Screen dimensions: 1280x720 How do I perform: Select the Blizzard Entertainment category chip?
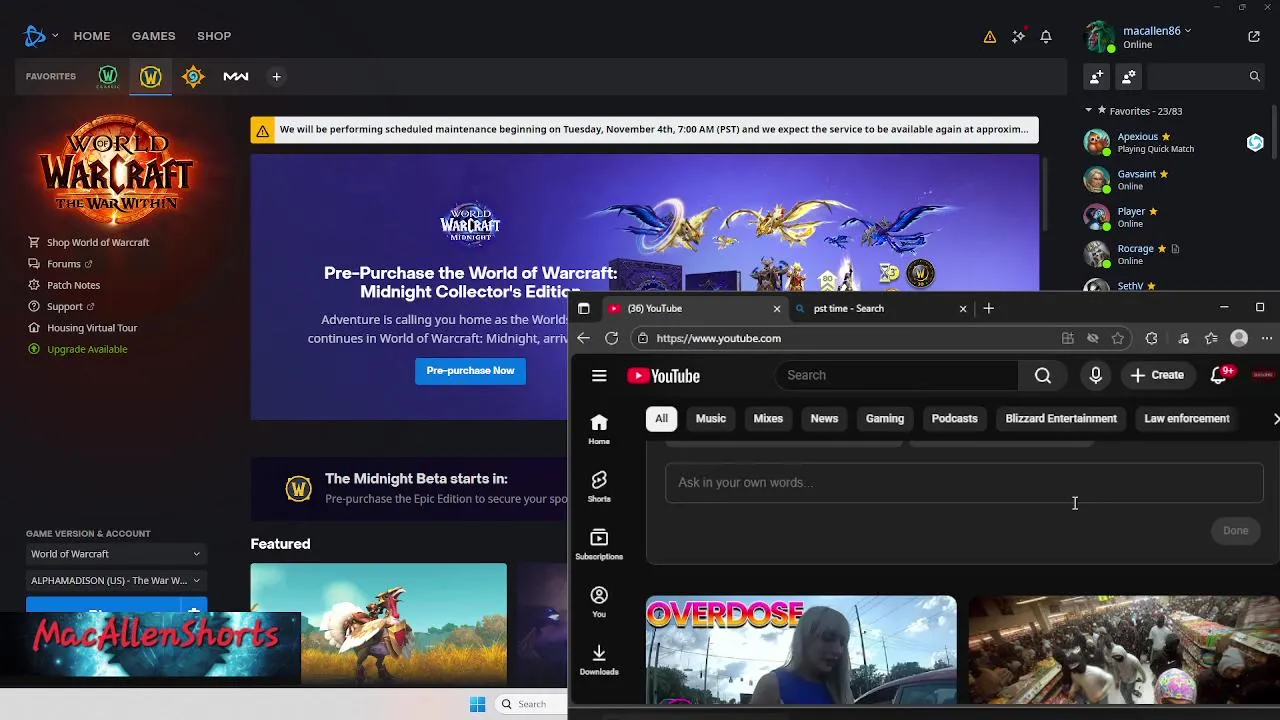click(x=1061, y=419)
